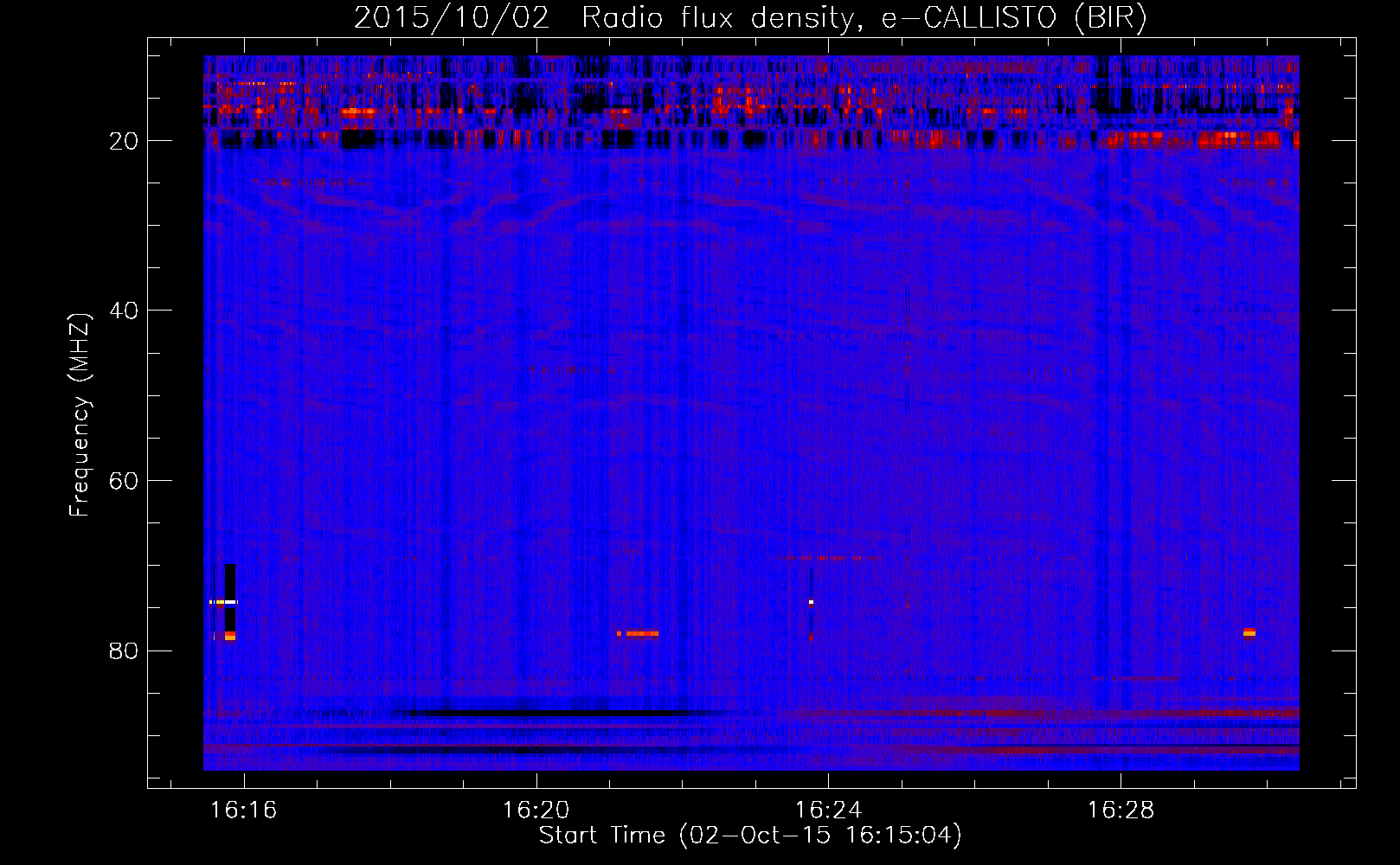Viewport: 1400px width, 865px height.
Task: Click the orange spot near 16:30 at 78 MHz
Action: pyautogui.click(x=1249, y=632)
